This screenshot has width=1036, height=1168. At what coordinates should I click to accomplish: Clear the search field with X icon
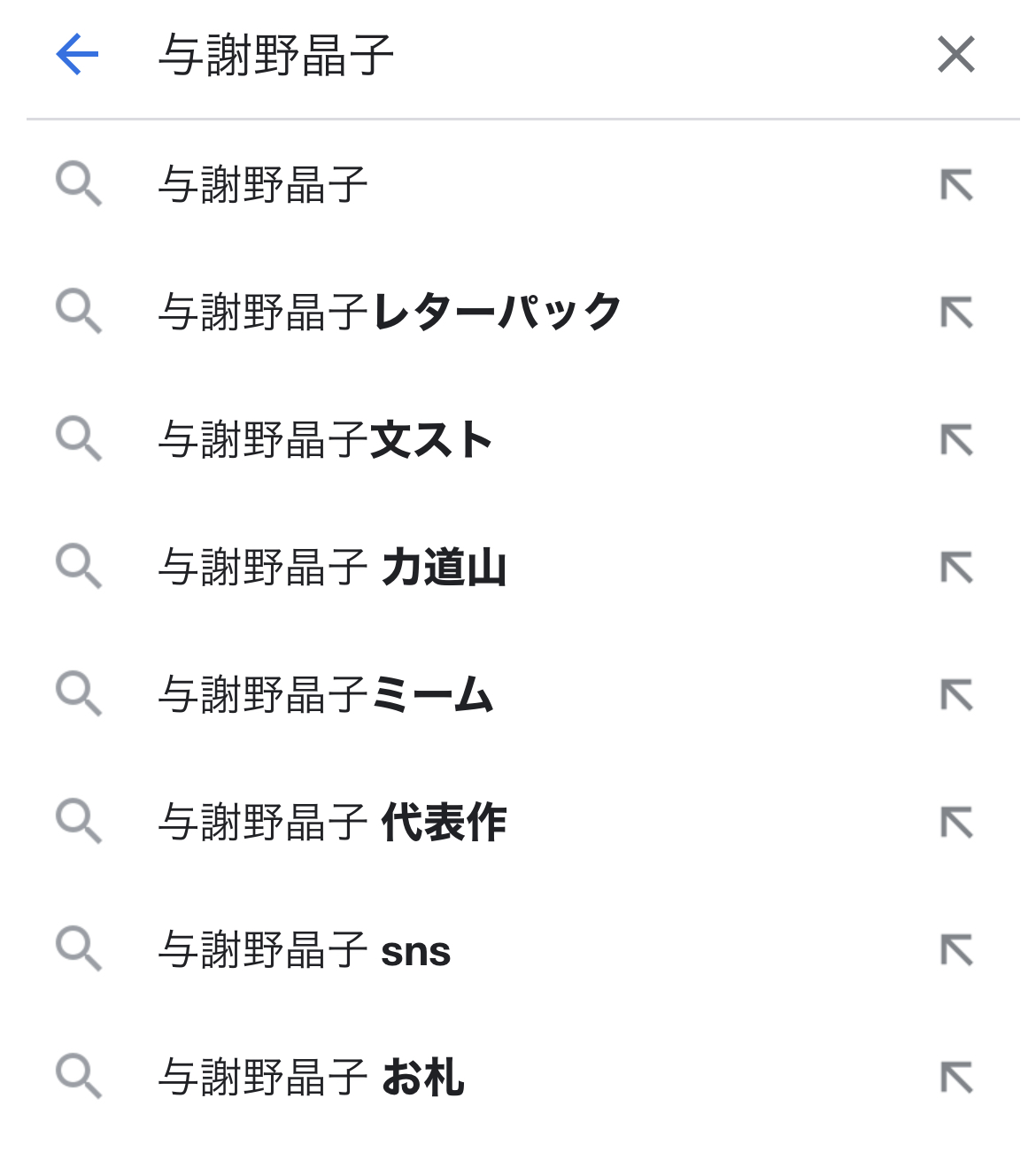point(955,55)
